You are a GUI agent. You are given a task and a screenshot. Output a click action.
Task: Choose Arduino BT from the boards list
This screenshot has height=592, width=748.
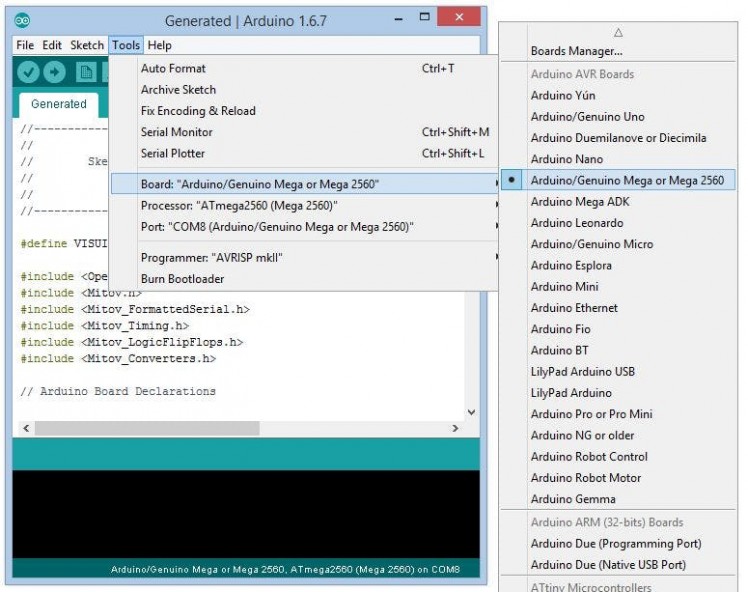point(618,350)
